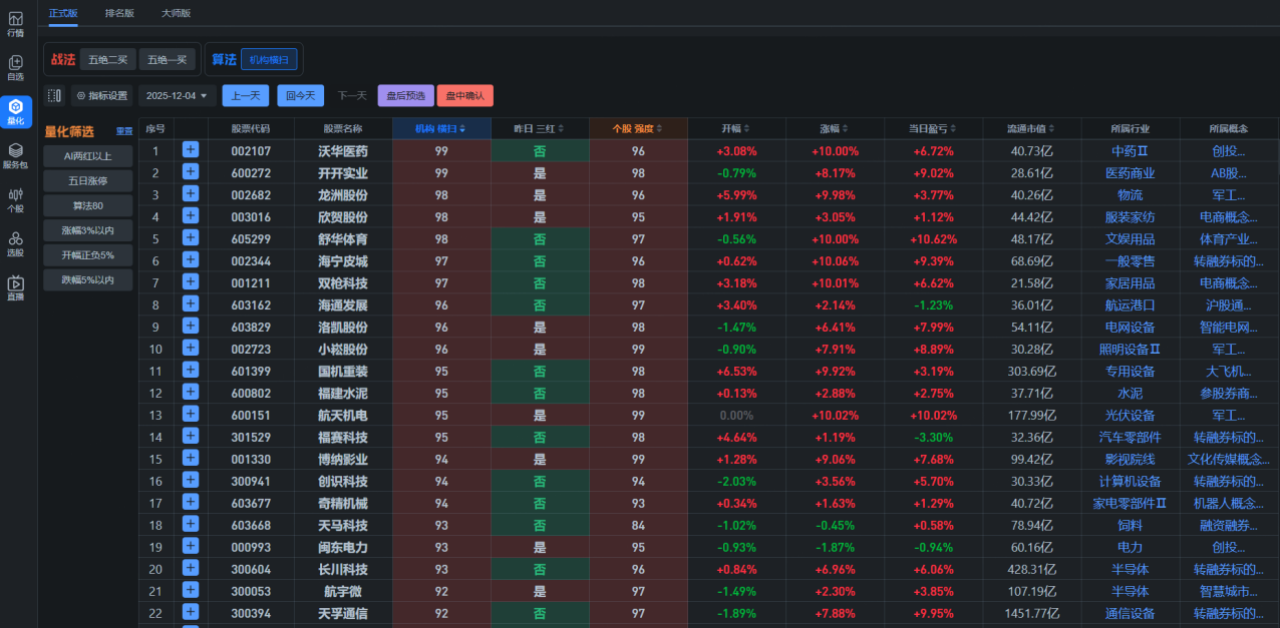The image size is (1280, 628).
Task: Open the 服务包 service package icon
Action: [x=15, y=155]
